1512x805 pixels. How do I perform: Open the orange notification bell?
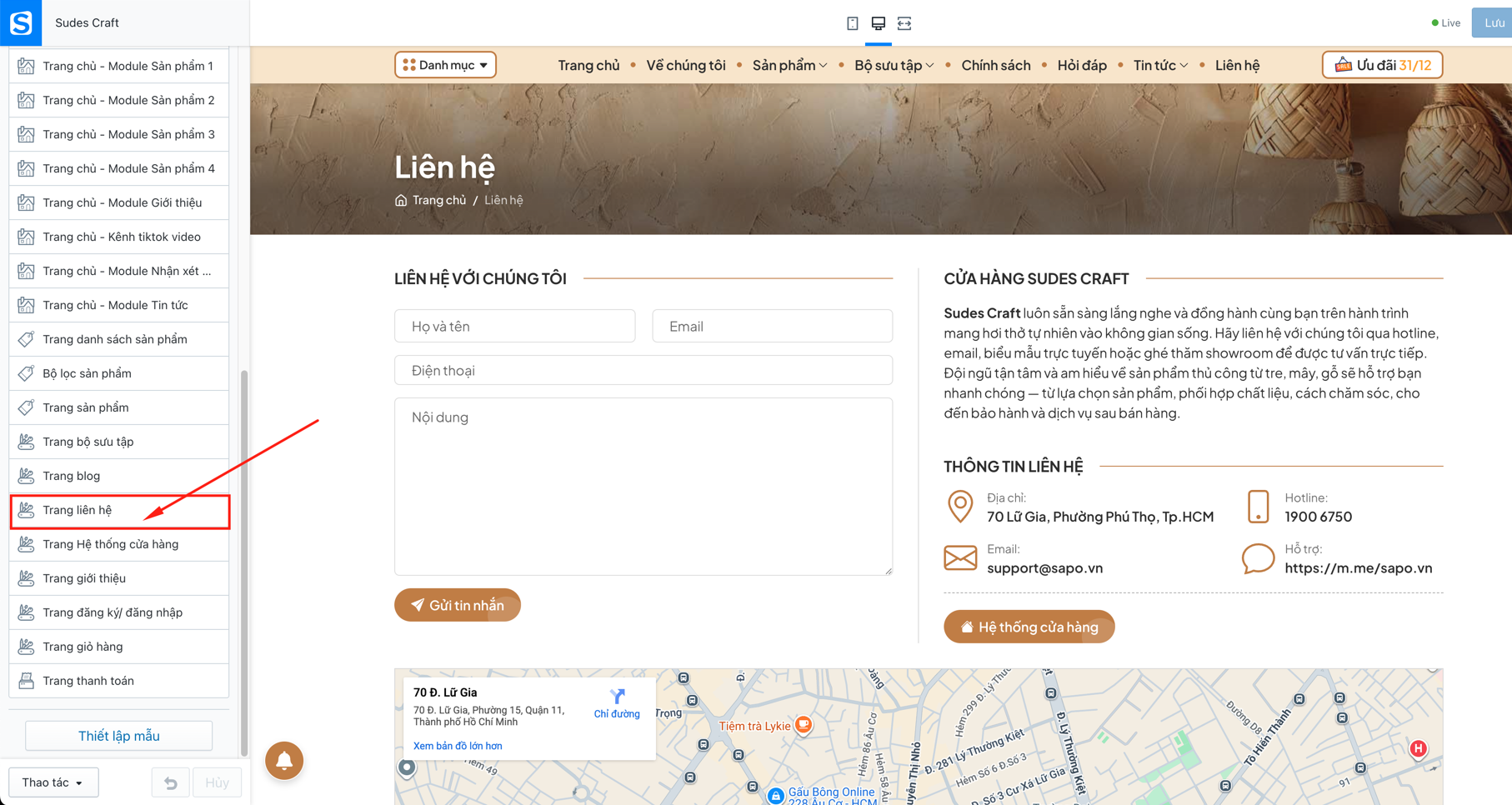(284, 760)
